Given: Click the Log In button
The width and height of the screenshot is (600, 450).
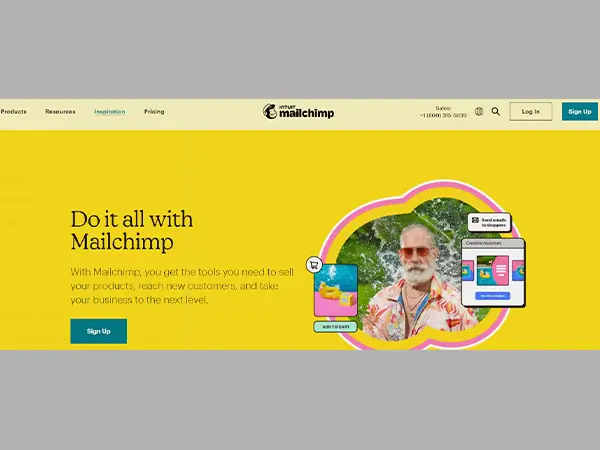Looking at the screenshot, I should coord(531,111).
